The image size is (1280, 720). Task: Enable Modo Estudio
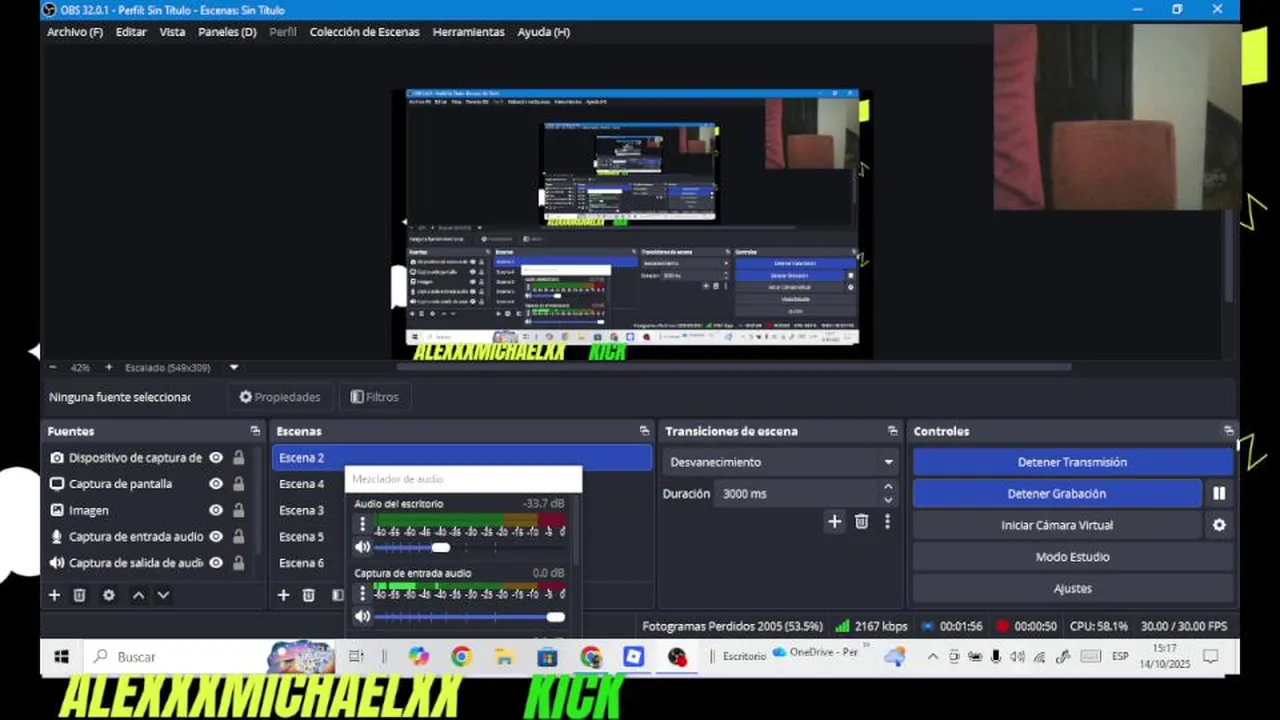point(1072,557)
